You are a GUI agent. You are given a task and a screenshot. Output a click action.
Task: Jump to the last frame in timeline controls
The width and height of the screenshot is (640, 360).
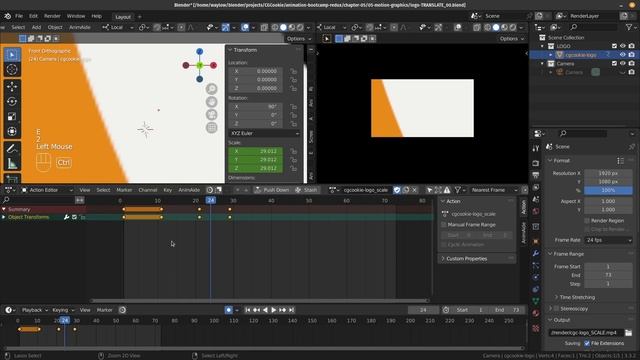pos(291,310)
